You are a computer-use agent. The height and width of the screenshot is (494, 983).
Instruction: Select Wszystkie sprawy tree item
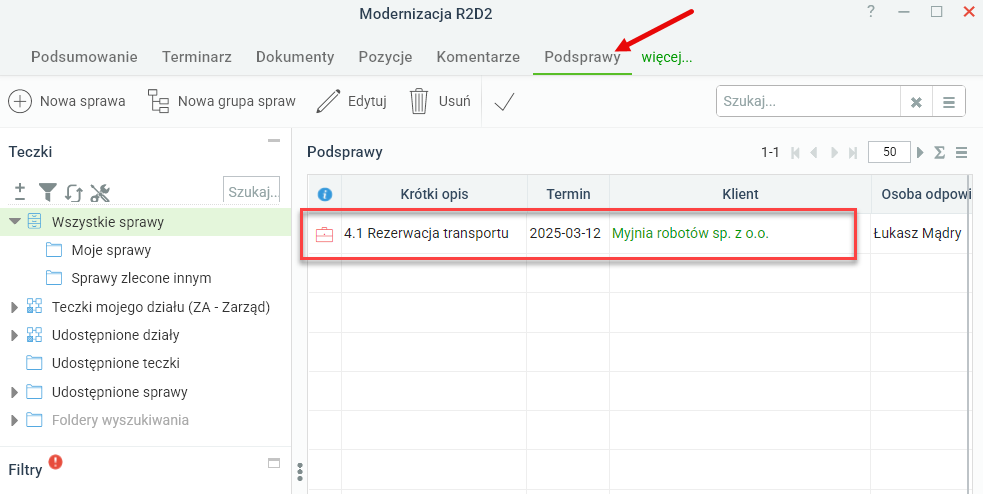pos(108,222)
